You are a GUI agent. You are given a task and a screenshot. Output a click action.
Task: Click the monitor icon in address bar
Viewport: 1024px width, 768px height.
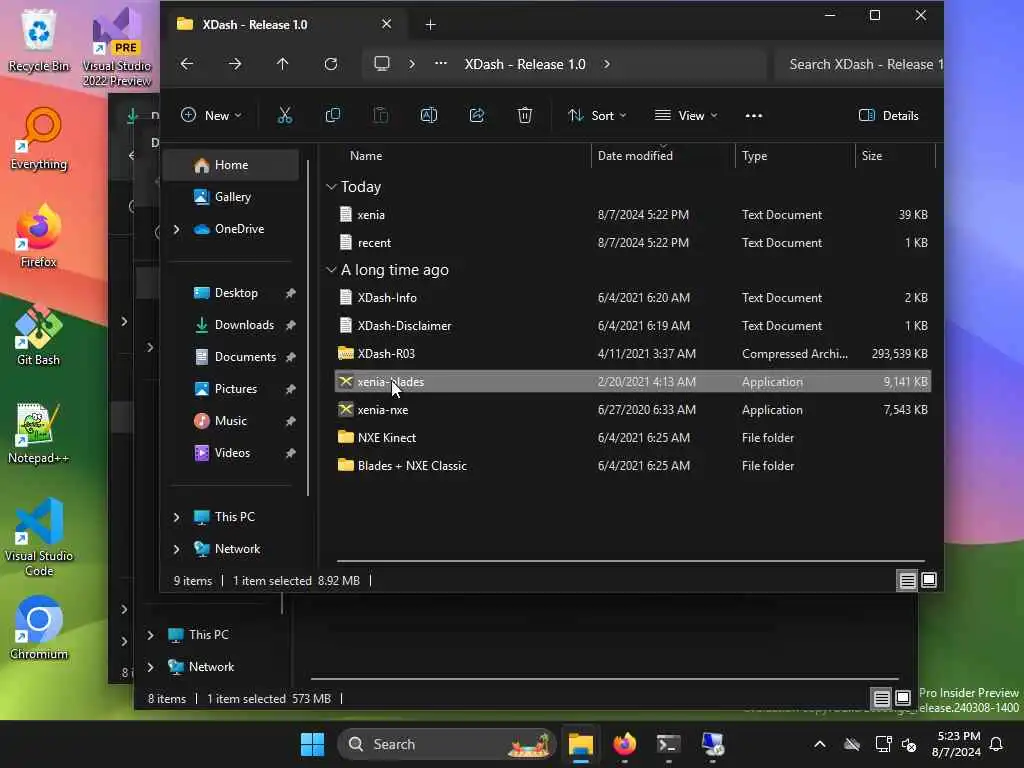pos(381,64)
